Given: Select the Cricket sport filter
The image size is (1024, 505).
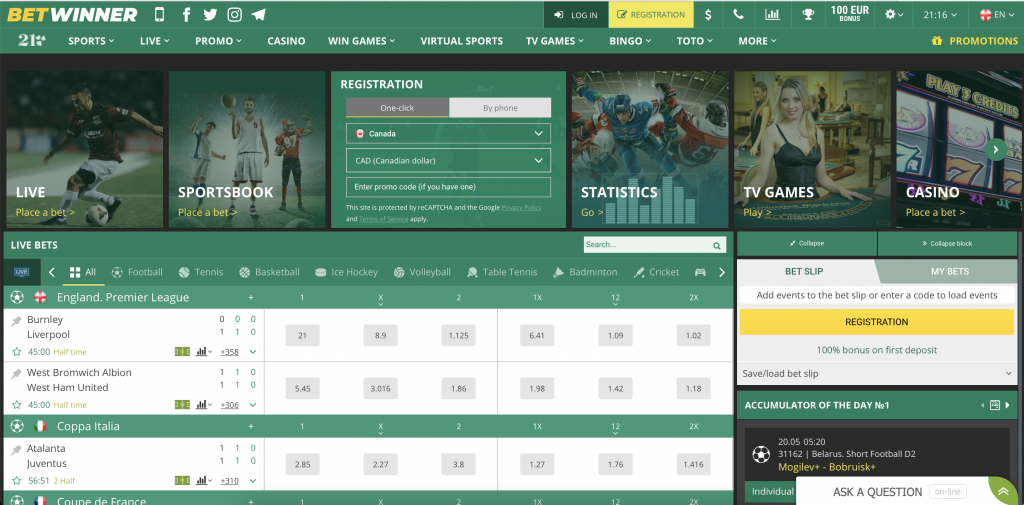Looking at the screenshot, I should click(x=656, y=272).
